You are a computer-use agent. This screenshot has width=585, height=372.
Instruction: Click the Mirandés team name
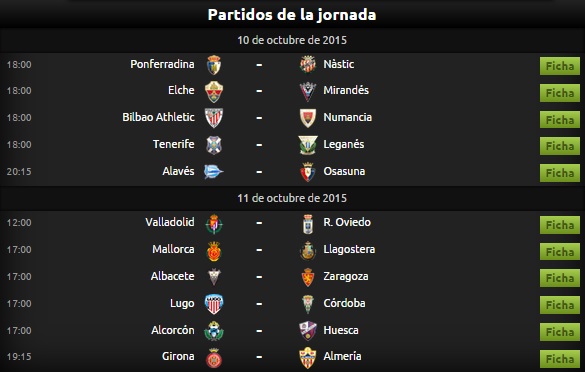click(x=346, y=90)
